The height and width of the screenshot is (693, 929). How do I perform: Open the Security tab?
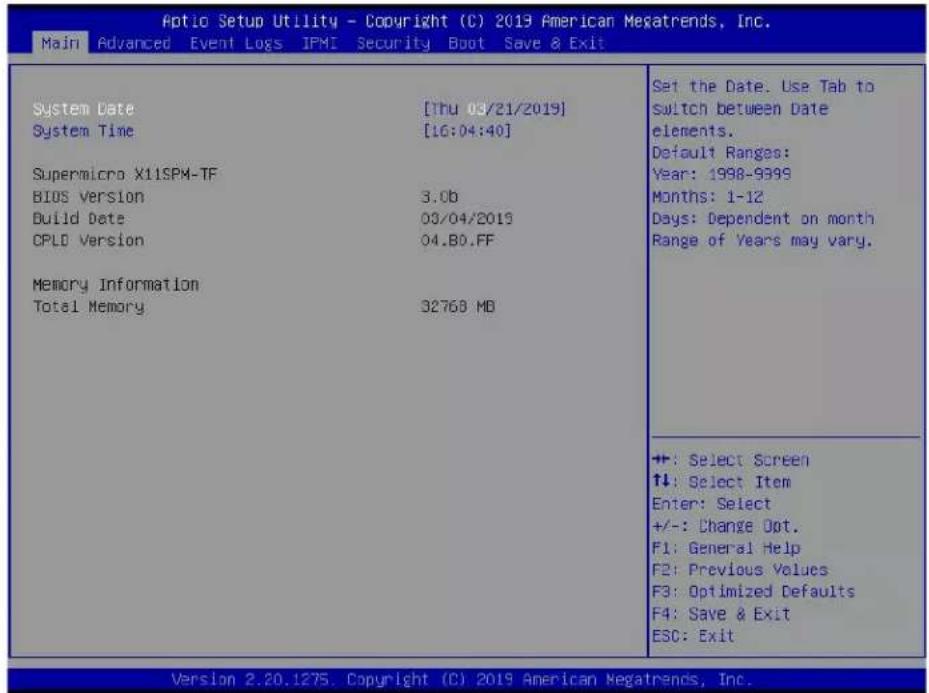(x=393, y=43)
